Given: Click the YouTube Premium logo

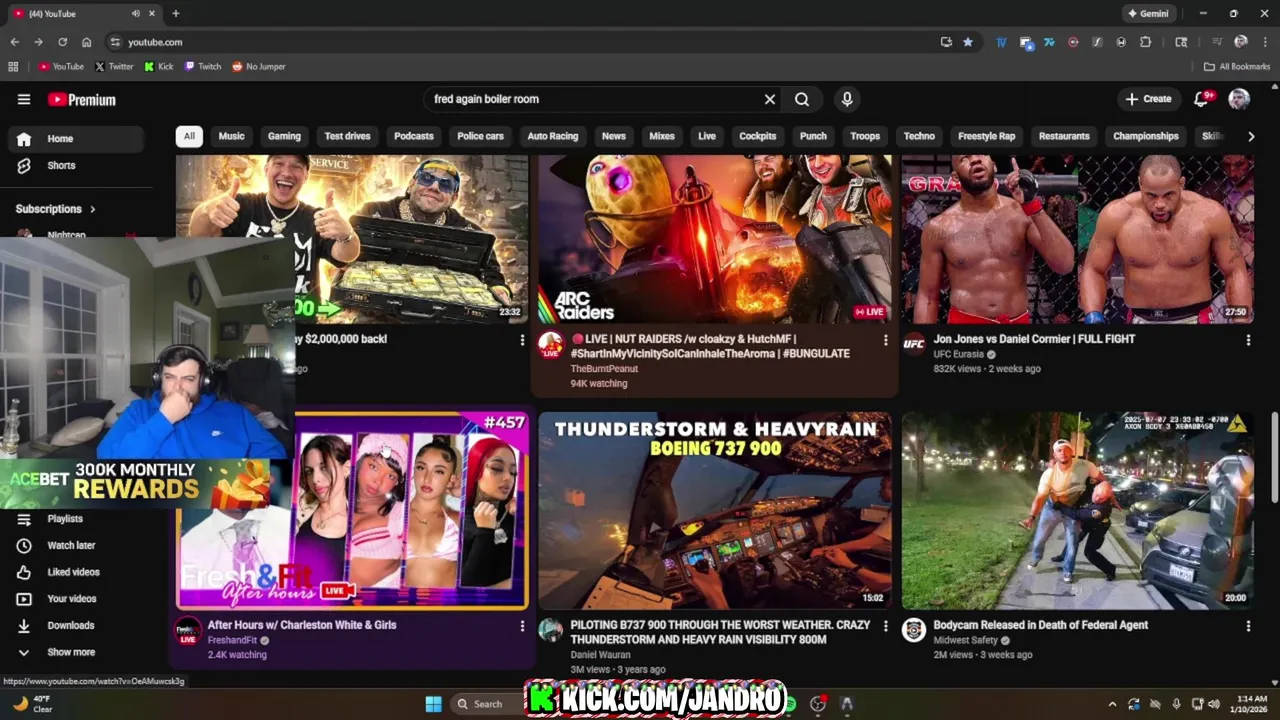Looking at the screenshot, I should pyautogui.click(x=82, y=99).
